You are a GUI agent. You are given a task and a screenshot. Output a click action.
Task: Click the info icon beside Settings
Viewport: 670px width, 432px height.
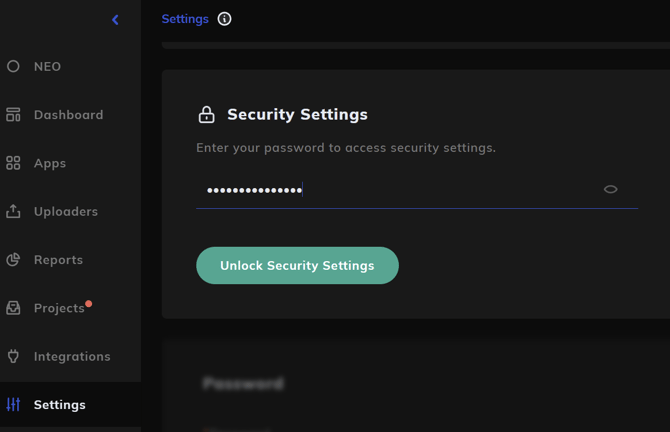coord(224,19)
